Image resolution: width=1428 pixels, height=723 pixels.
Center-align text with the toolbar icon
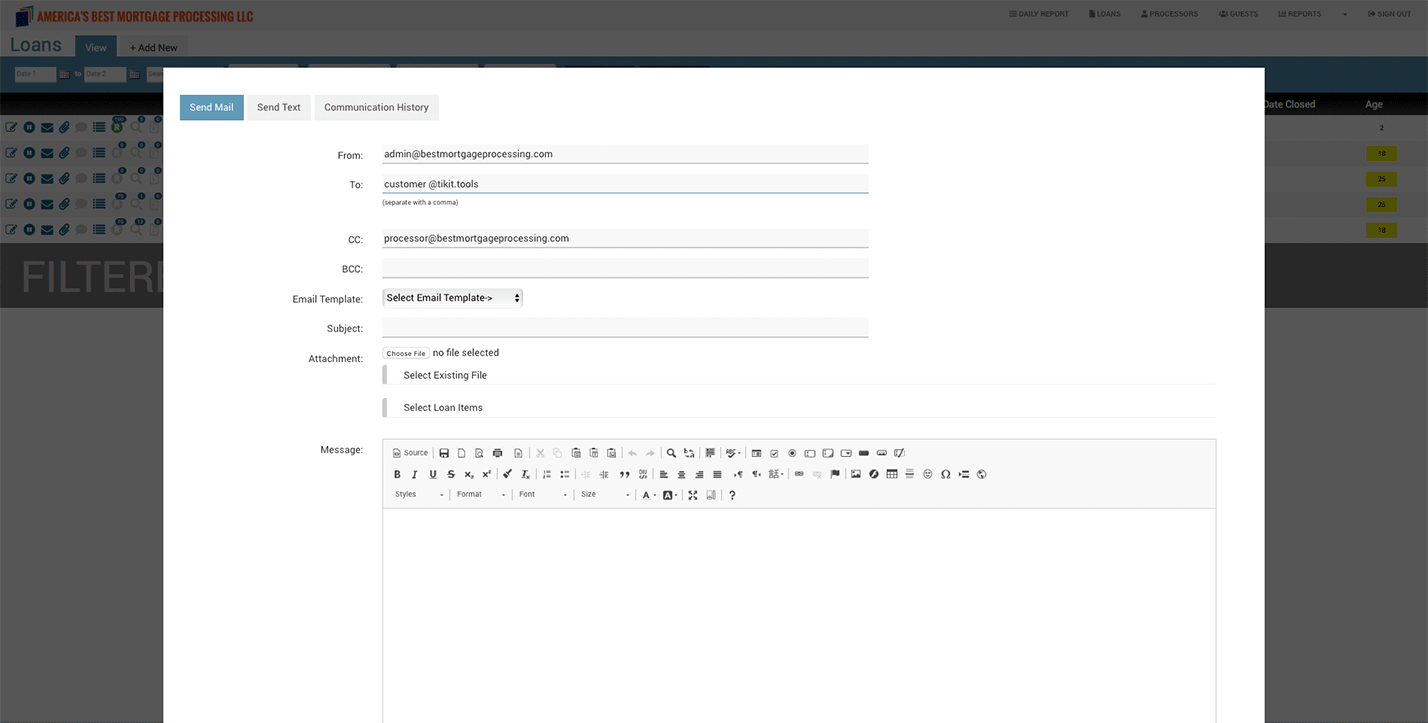(682, 474)
